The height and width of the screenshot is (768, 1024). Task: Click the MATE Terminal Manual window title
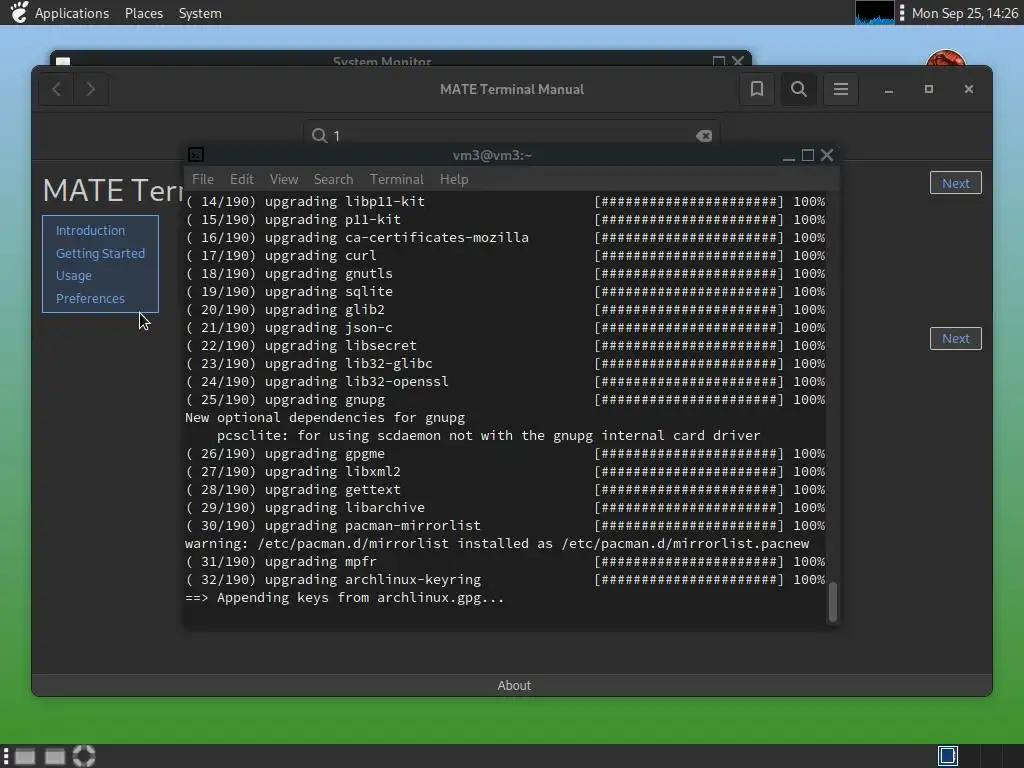[x=512, y=89]
